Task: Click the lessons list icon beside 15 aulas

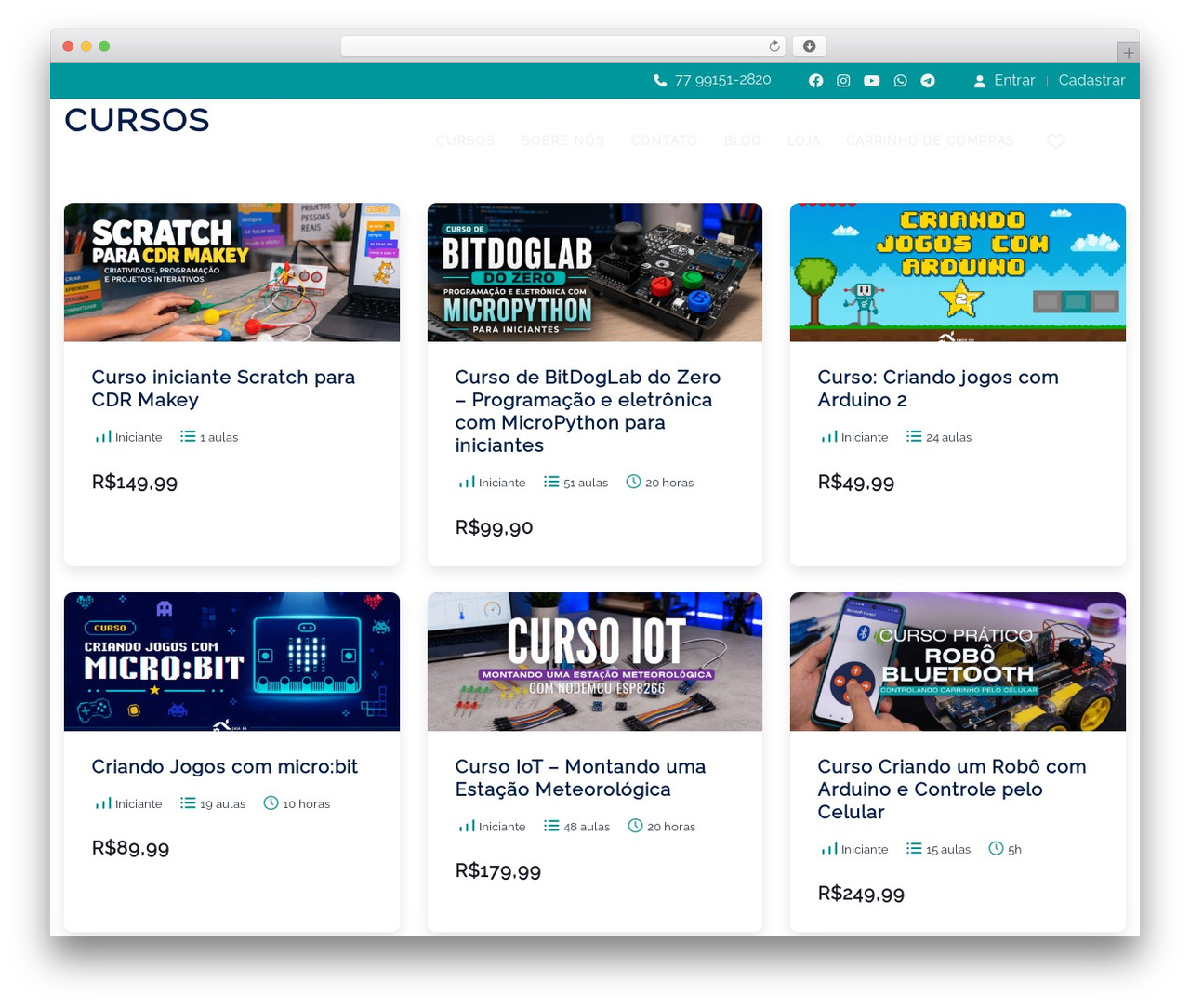Action: pos(914,848)
